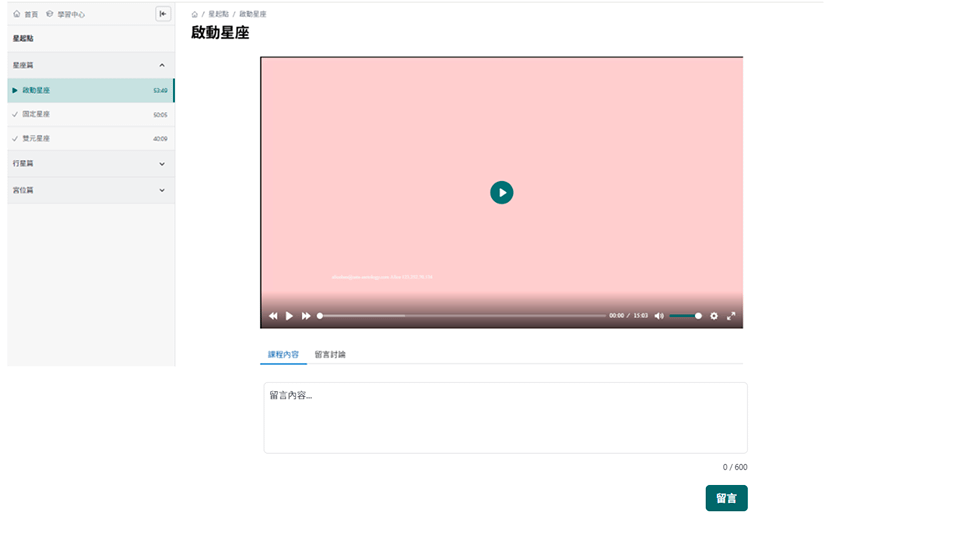The image size is (958, 551).
Task: Click the 留言 submit button
Action: point(726,498)
